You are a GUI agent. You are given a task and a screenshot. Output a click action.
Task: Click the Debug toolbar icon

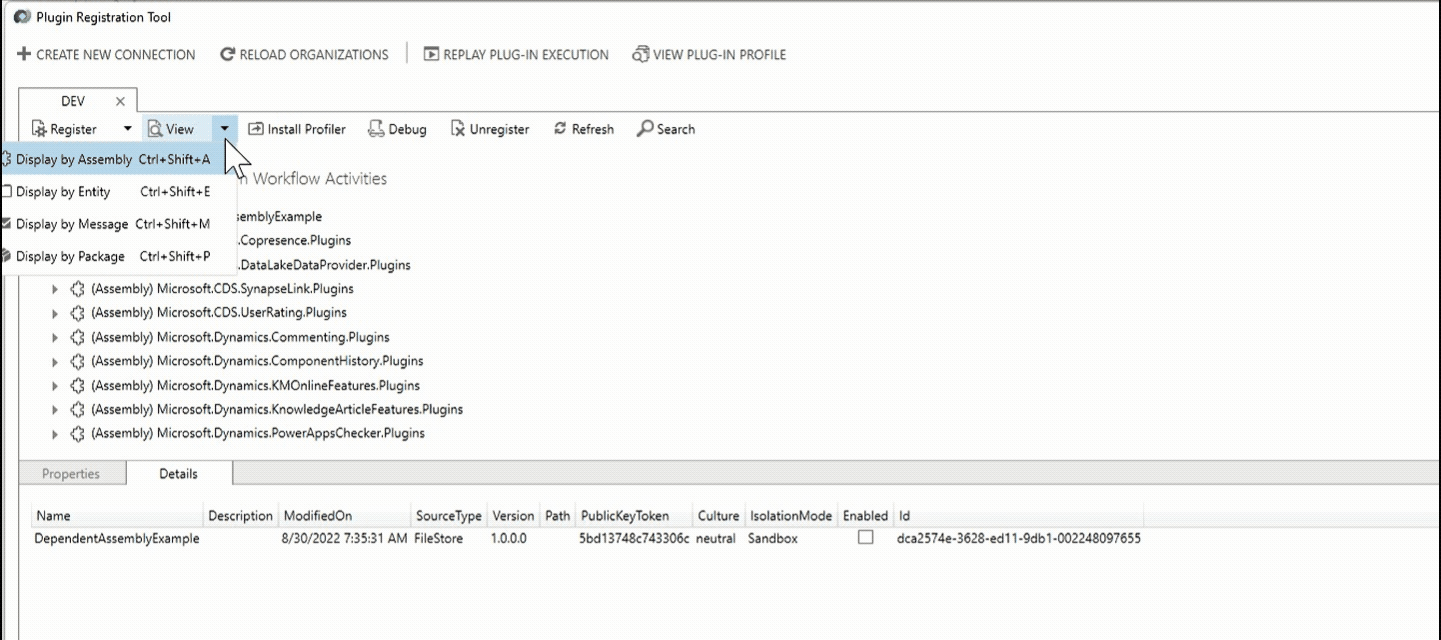click(x=376, y=129)
